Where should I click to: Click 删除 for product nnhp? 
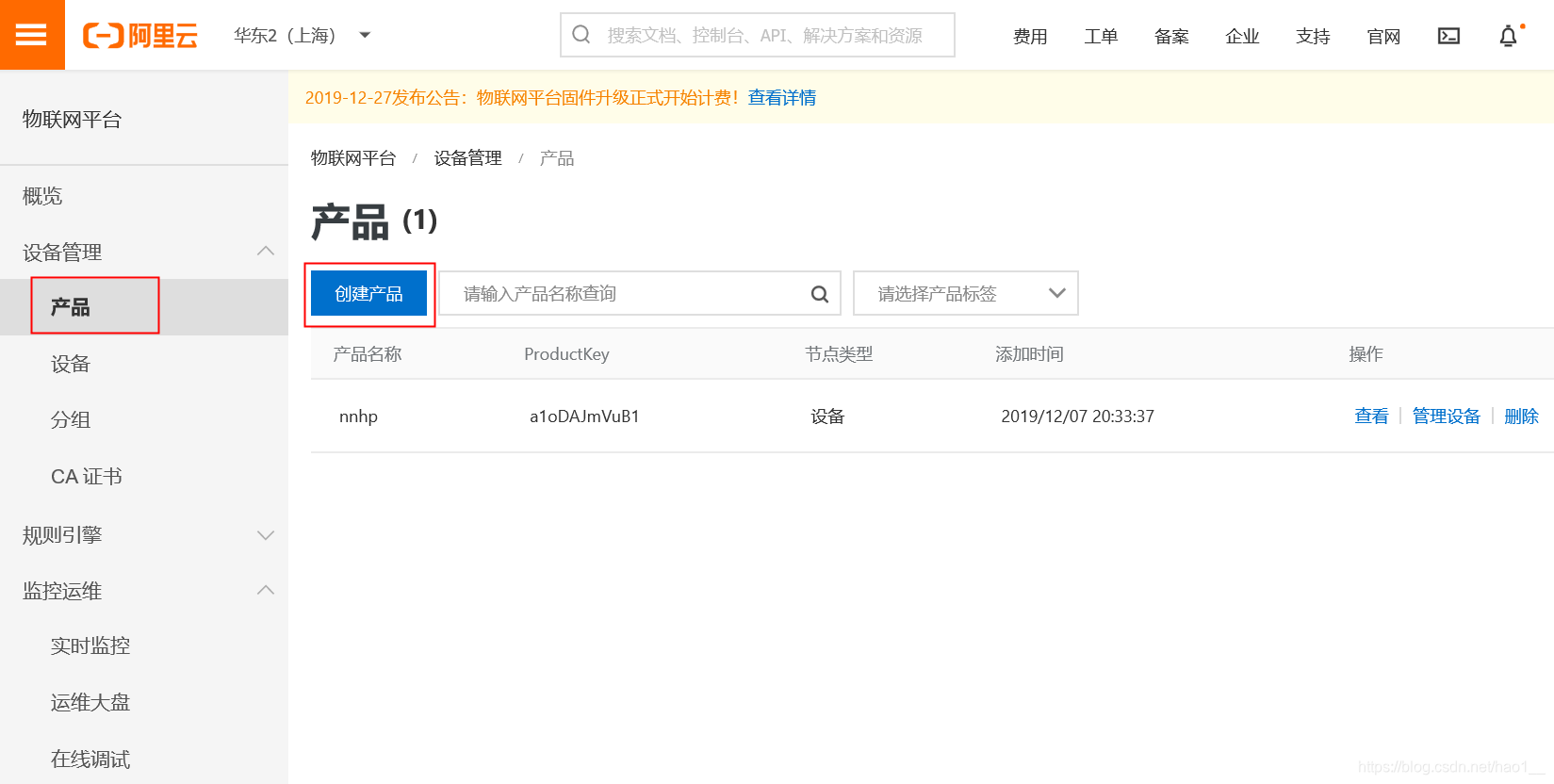pyautogui.click(x=1521, y=416)
